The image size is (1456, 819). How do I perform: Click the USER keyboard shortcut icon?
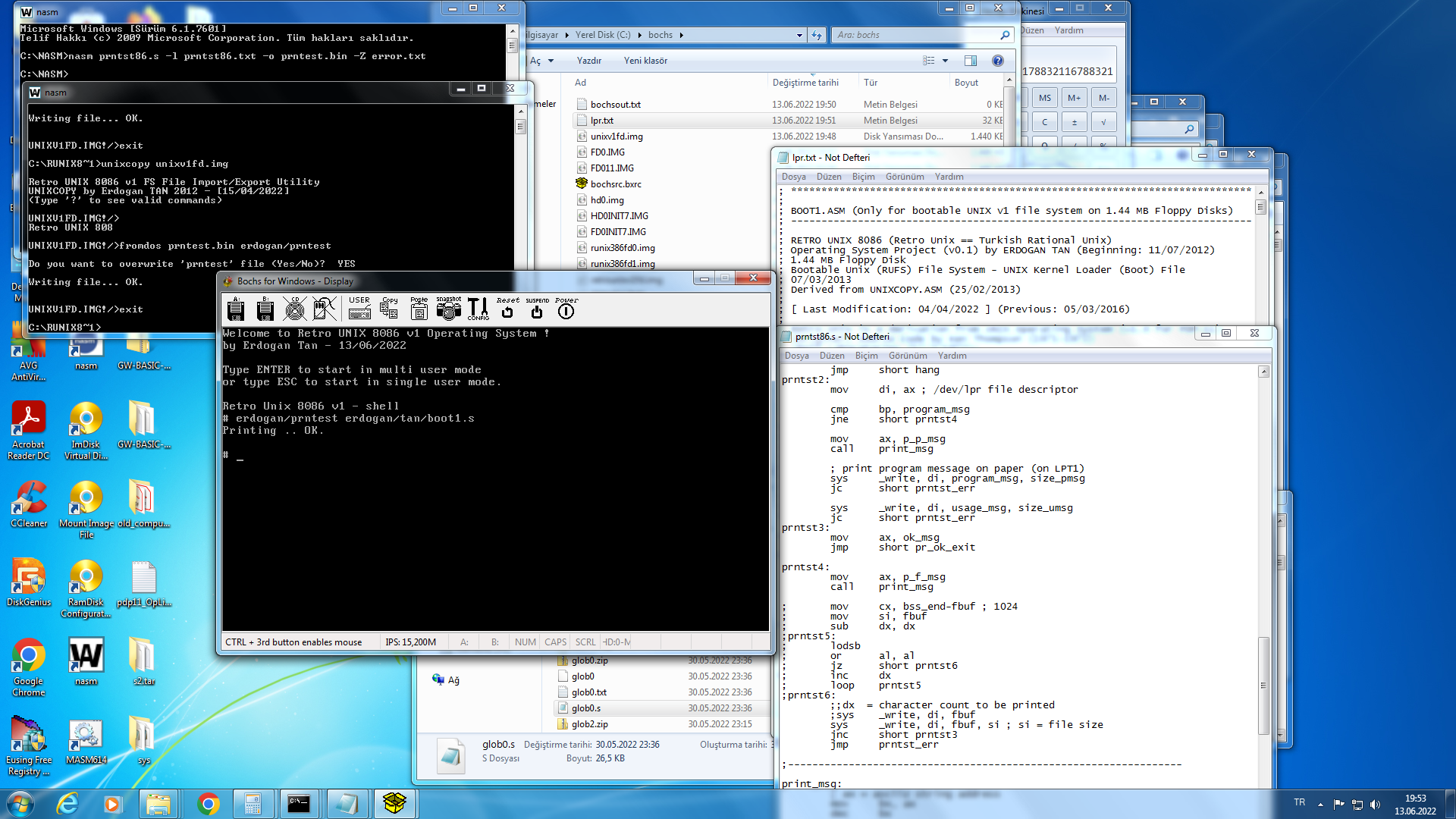pos(359,308)
